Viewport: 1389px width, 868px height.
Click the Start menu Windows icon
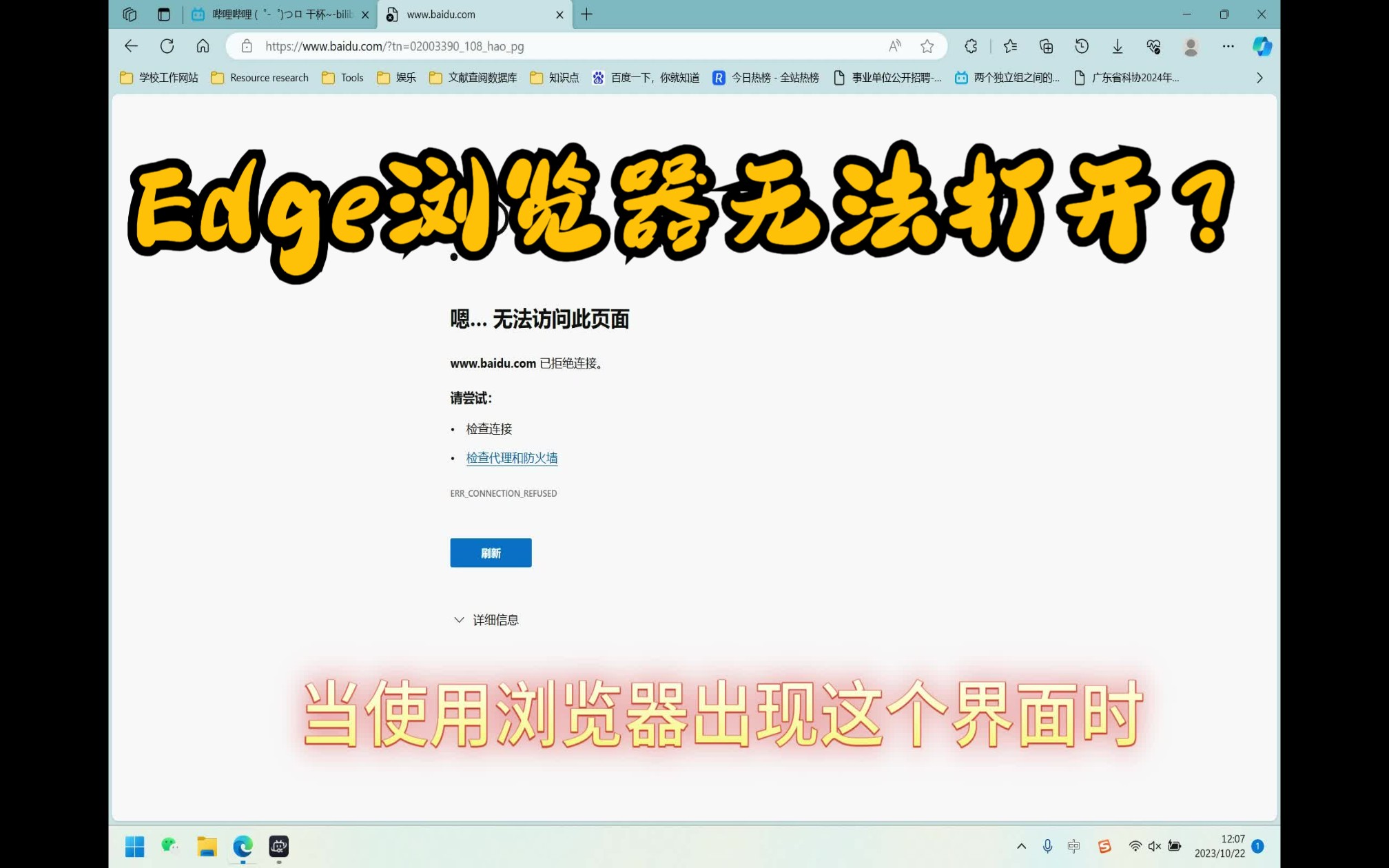tap(135, 847)
